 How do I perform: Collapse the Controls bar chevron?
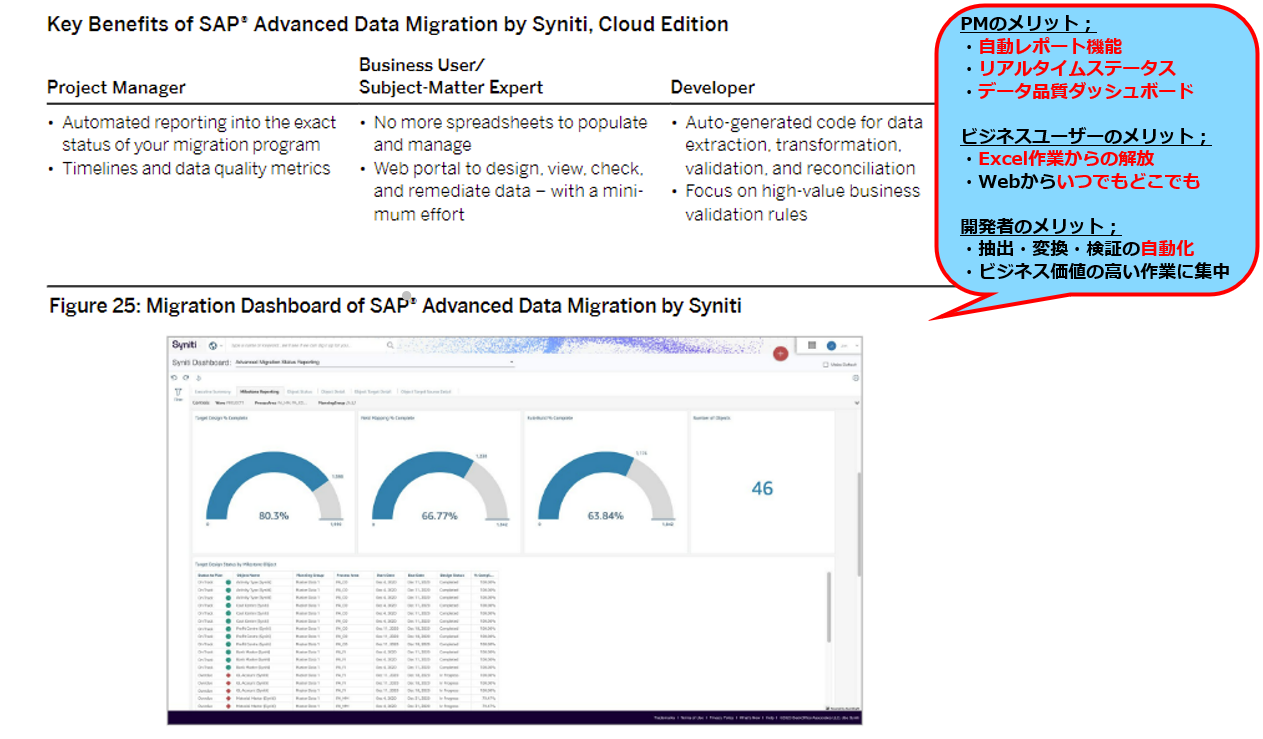[x=856, y=402]
